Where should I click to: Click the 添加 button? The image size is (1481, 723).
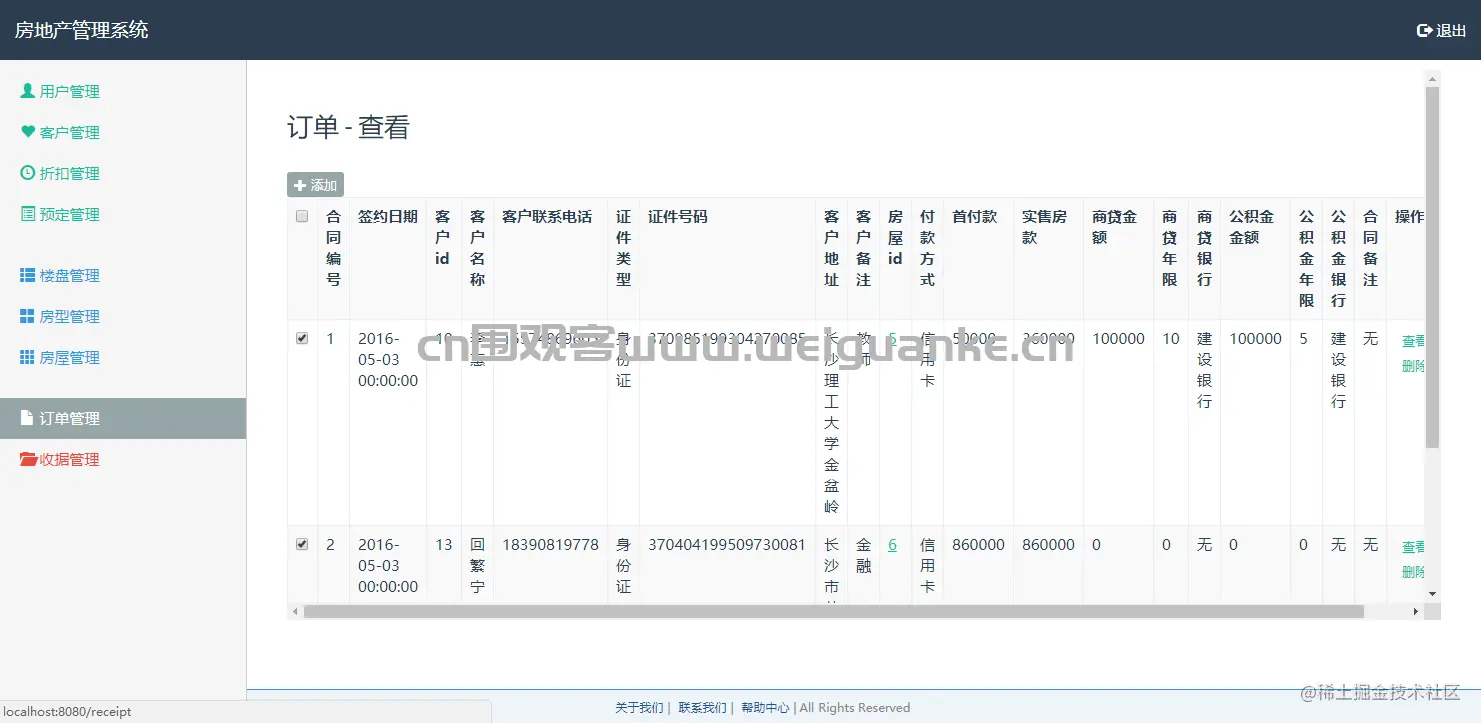click(315, 185)
